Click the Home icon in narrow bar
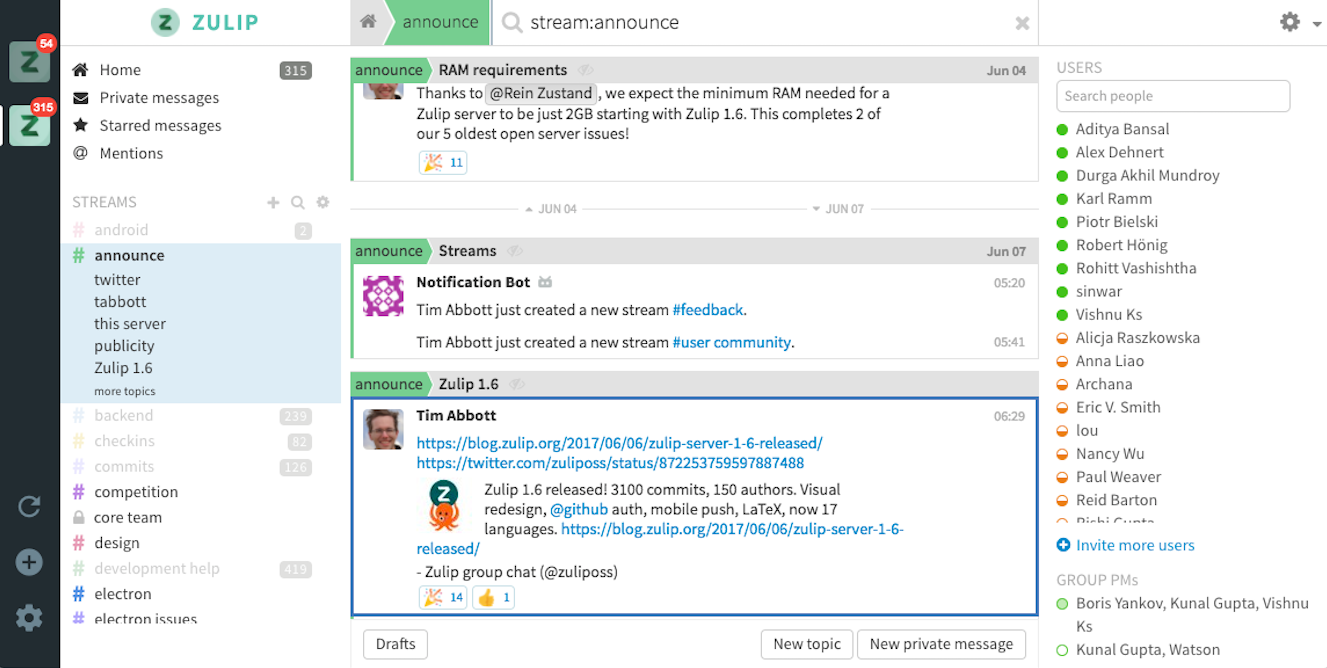Screen dimensions: 1327x668 tap(368, 22)
